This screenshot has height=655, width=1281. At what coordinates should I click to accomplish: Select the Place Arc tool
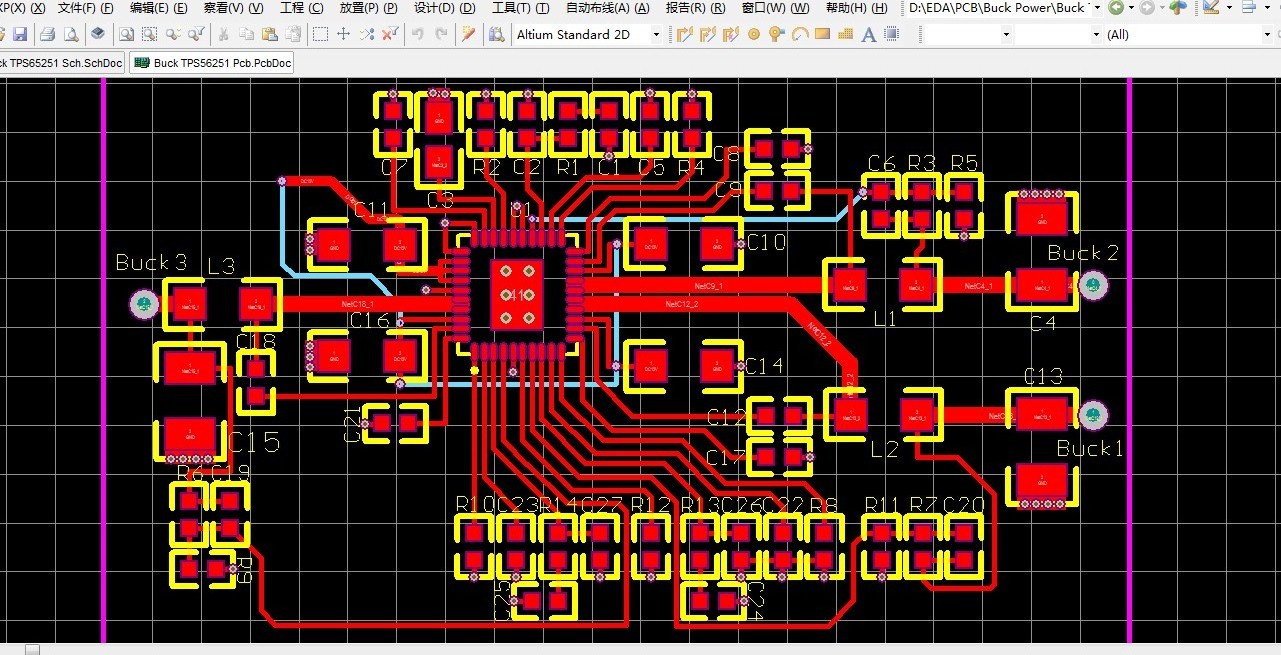pyautogui.click(x=800, y=34)
